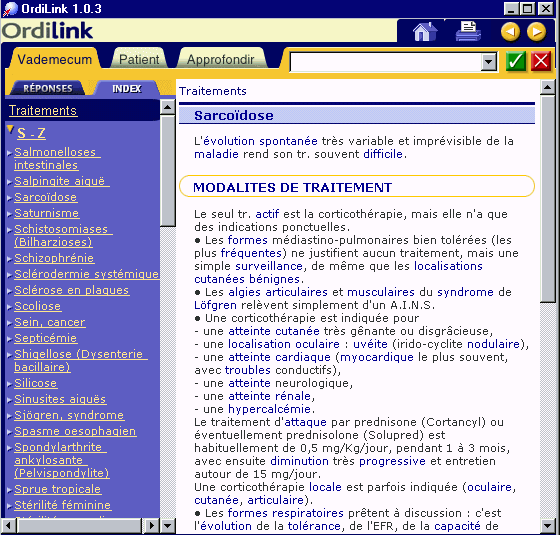Image resolution: width=560 pixels, height=535 pixels.
Task: Click index panel scroll down arrow
Action: point(167,526)
